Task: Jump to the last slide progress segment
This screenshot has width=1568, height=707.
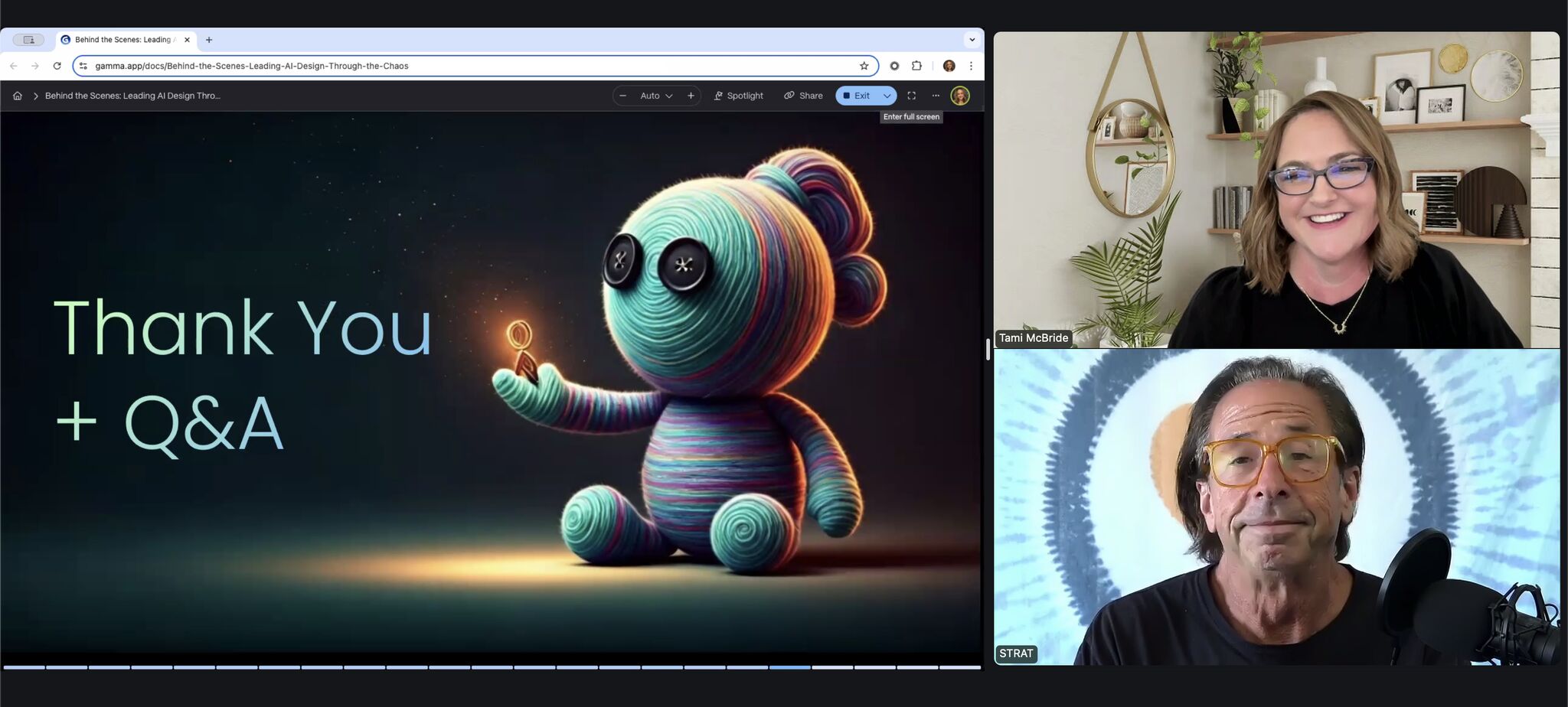Action: [959, 667]
